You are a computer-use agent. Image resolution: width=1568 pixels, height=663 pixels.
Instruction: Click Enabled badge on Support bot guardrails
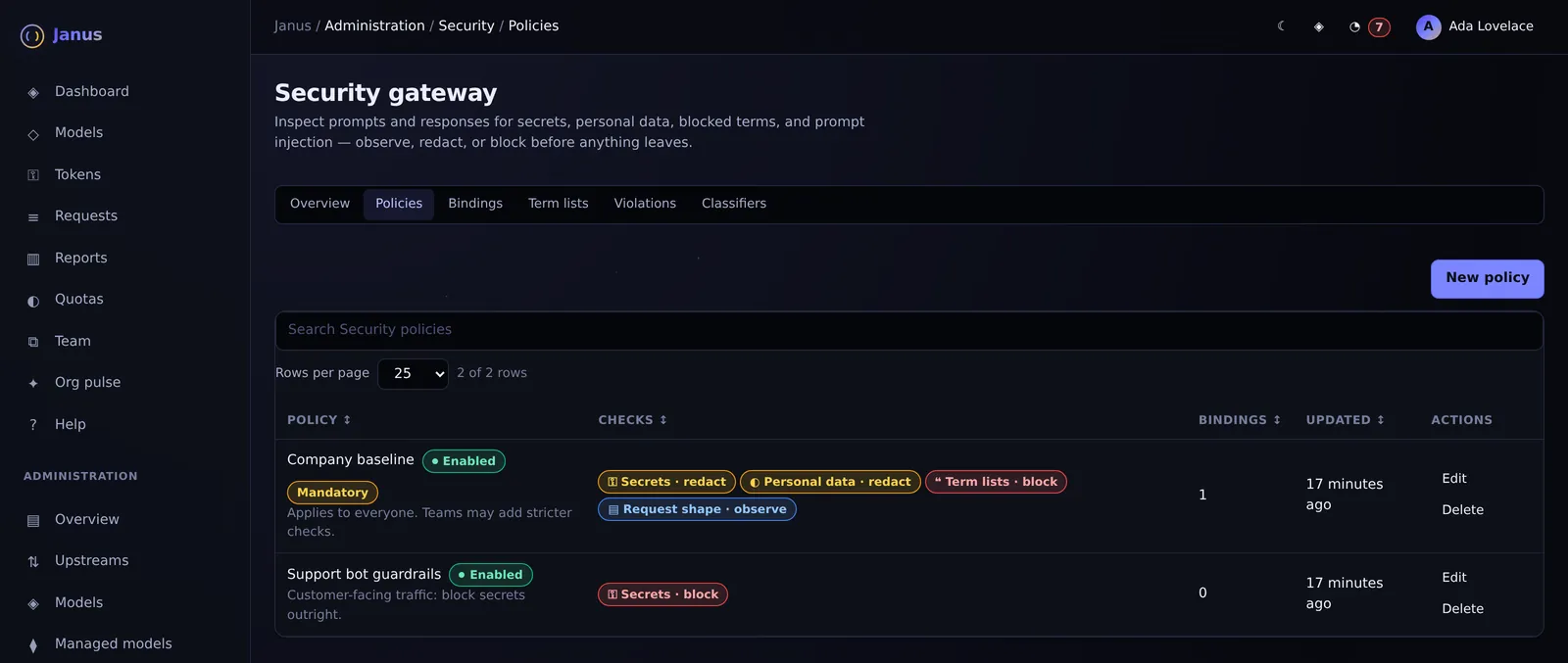[x=491, y=575]
